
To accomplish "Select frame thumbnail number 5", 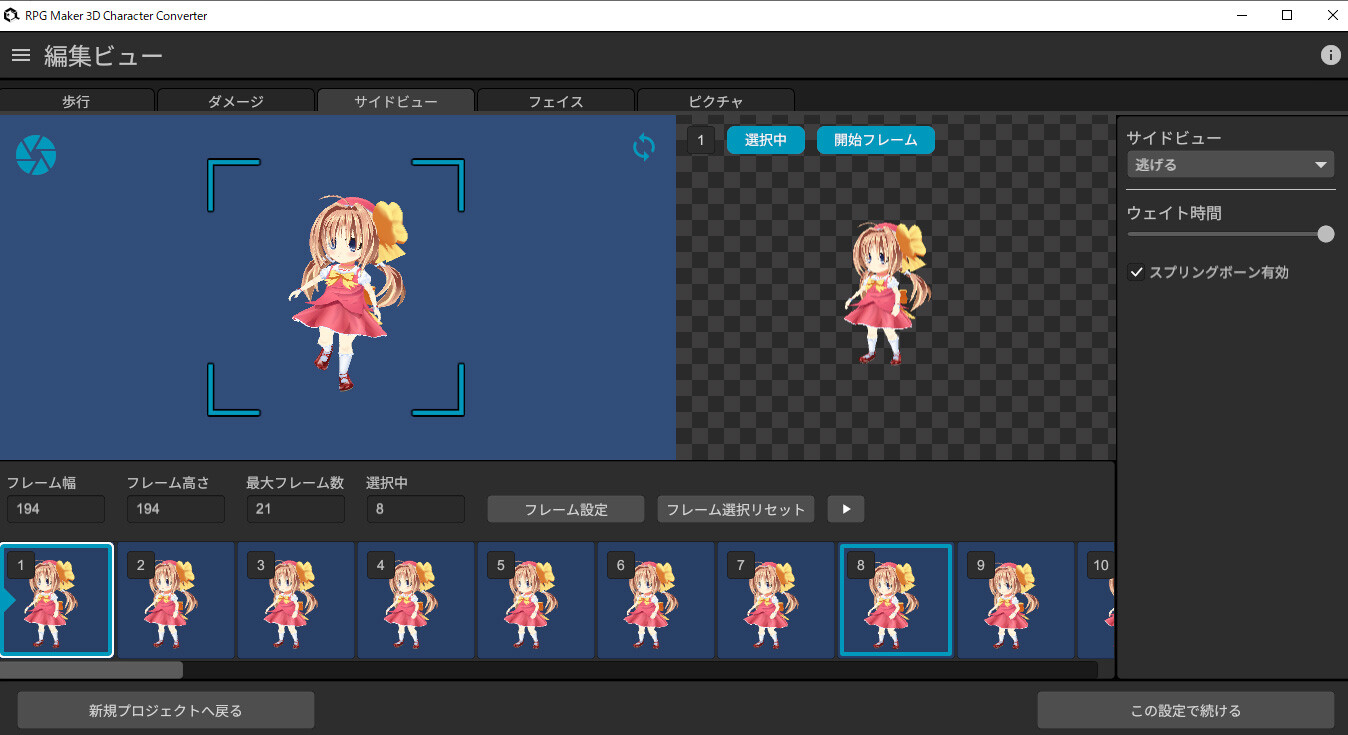I will (536, 600).
